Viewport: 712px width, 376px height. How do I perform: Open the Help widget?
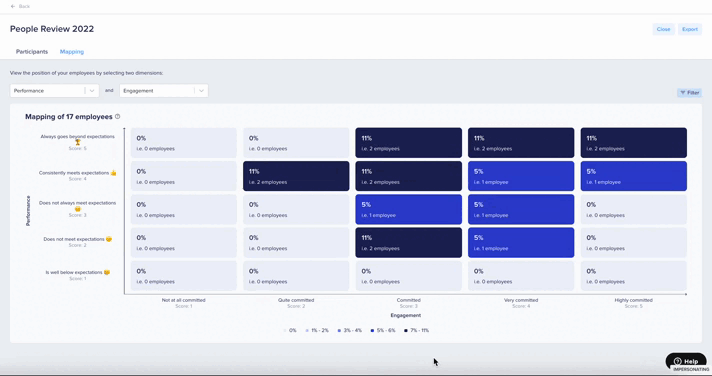(x=686, y=361)
